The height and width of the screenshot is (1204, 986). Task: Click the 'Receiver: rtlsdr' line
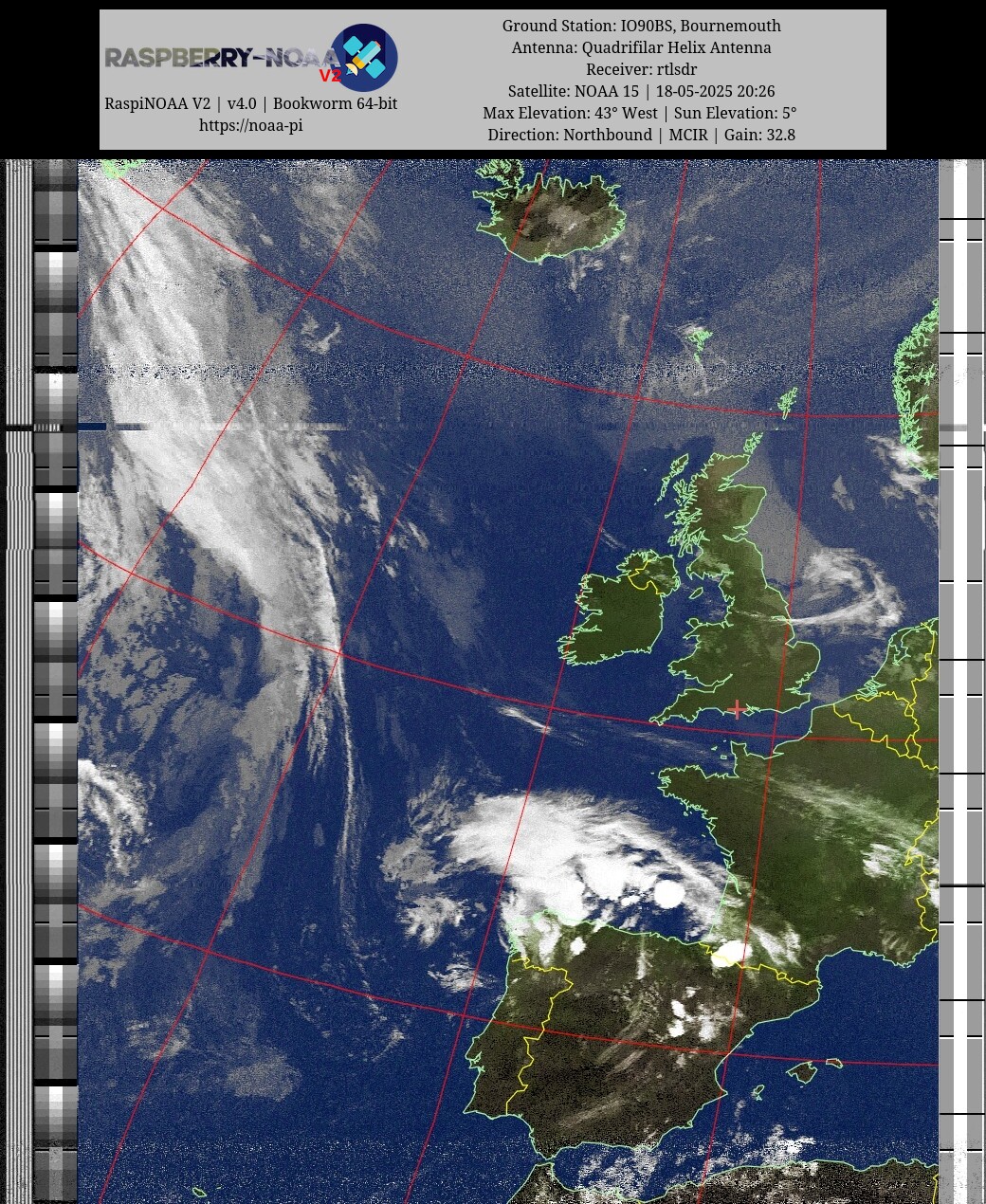point(642,69)
